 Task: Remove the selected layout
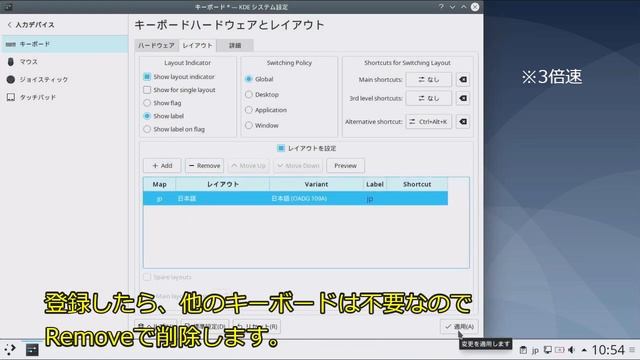click(x=204, y=166)
